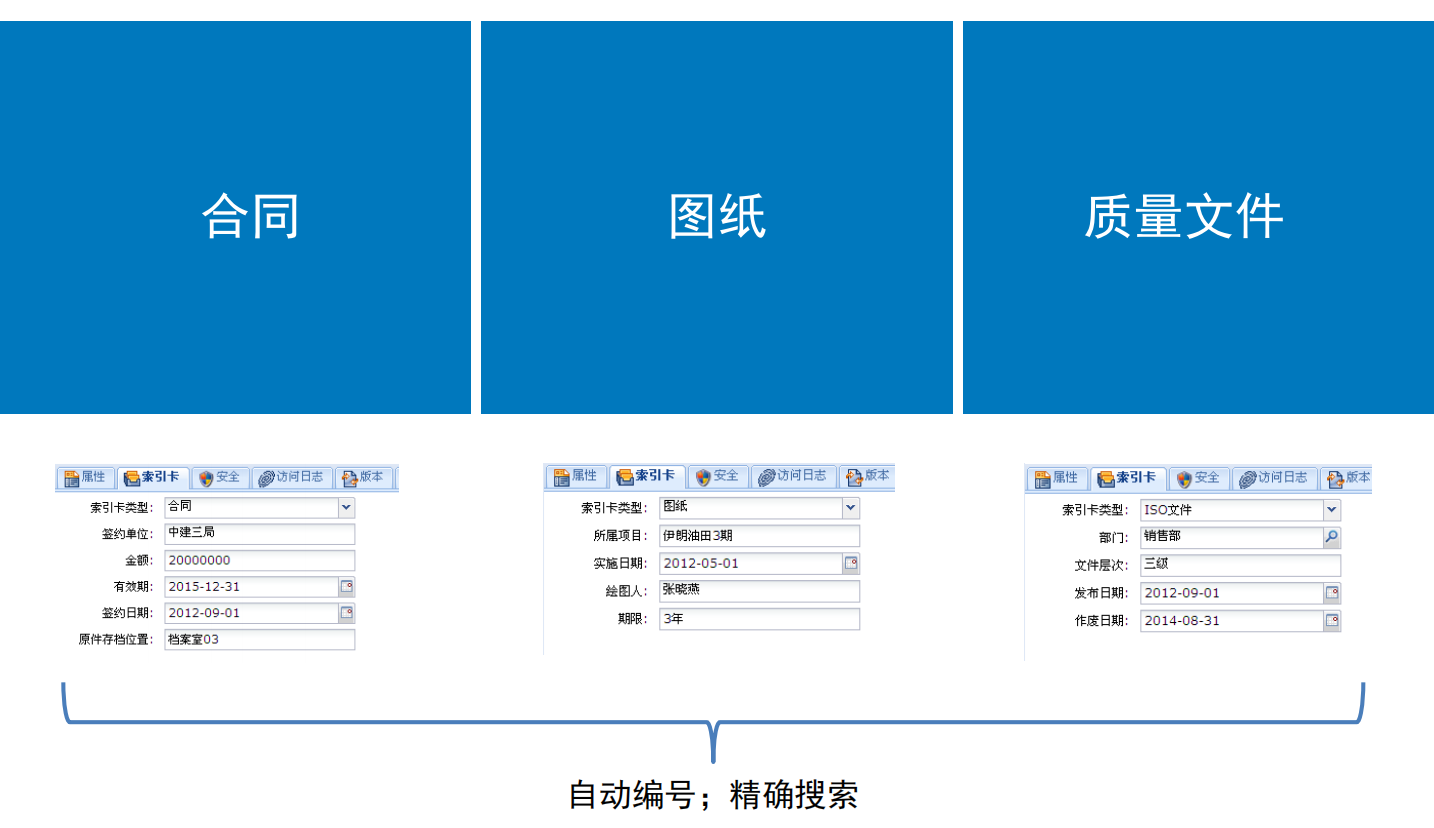The image size is (1434, 828).
Task: Open calendar icon next to 实施日期 field
Action: click(851, 563)
